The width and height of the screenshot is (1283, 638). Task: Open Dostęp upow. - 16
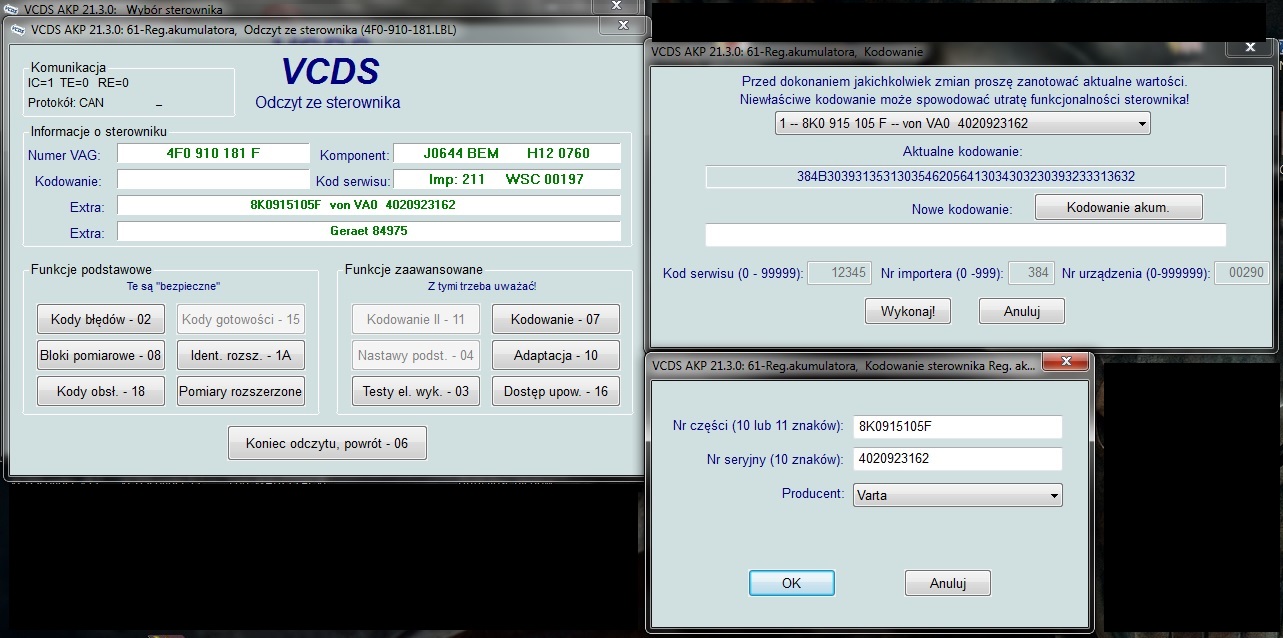[556, 391]
